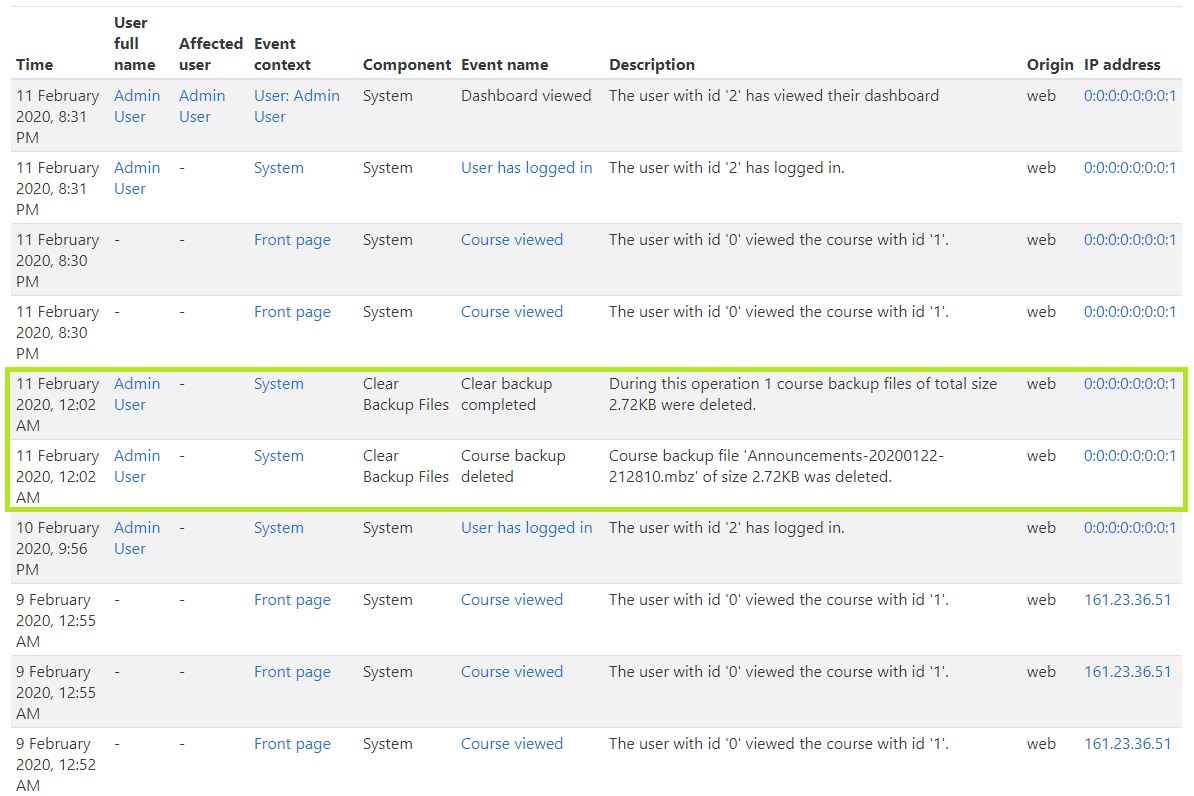Select the 'Event name' column header
The height and width of the screenshot is (796, 1194).
coord(504,65)
